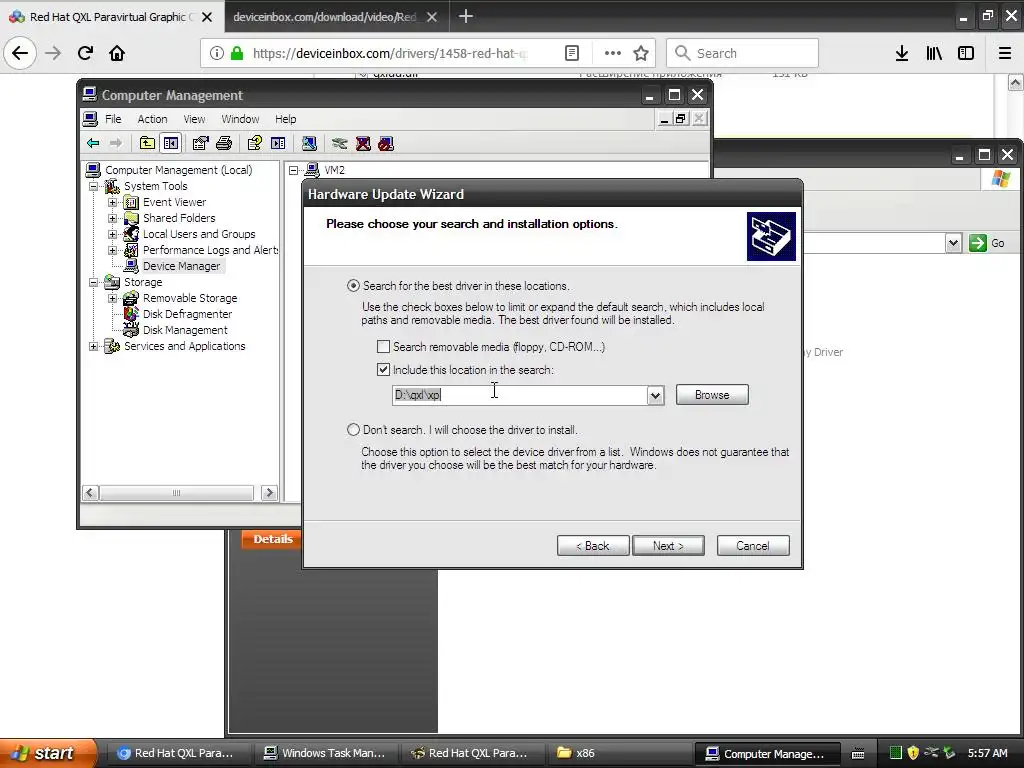1024x768 pixels.
Task: Open new Firefox tab with plus
Action: click(465, 16)
